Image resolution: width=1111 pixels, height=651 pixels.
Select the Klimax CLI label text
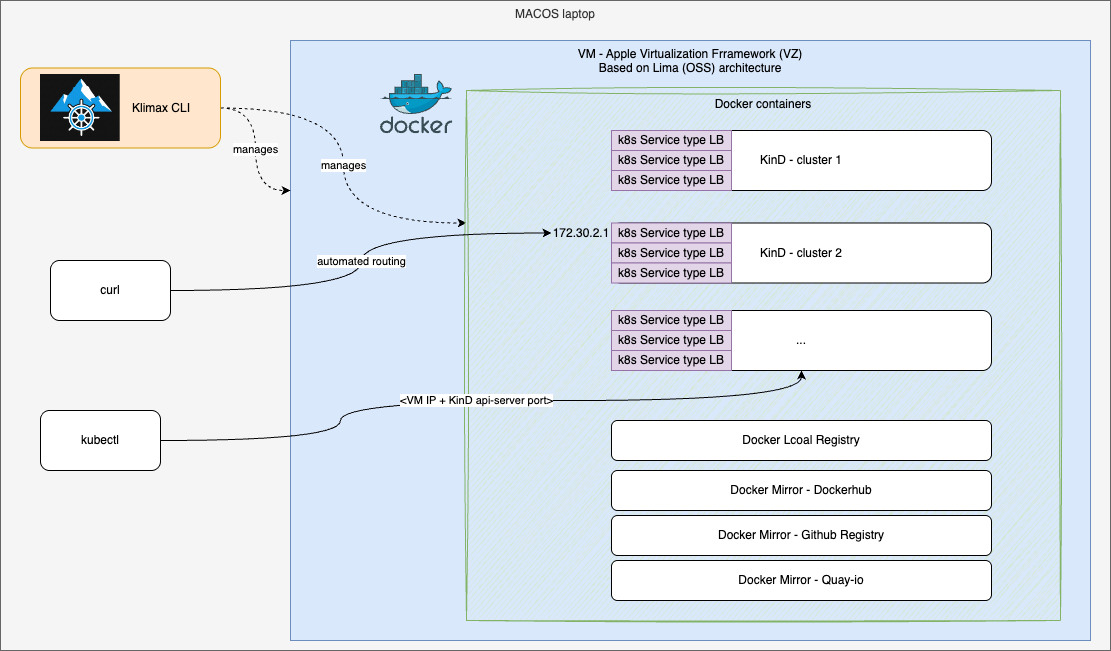point(161,108)
